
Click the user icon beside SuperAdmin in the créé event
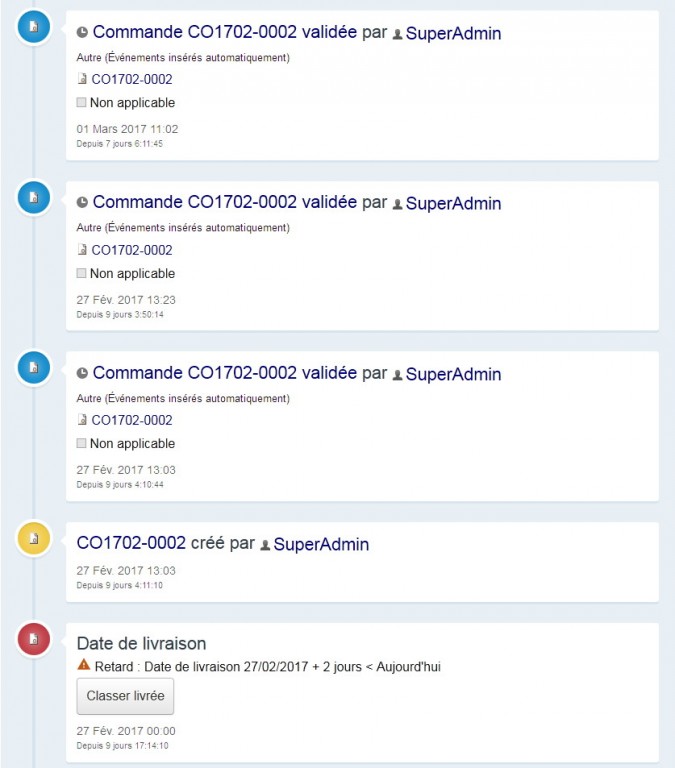point(265,545)
